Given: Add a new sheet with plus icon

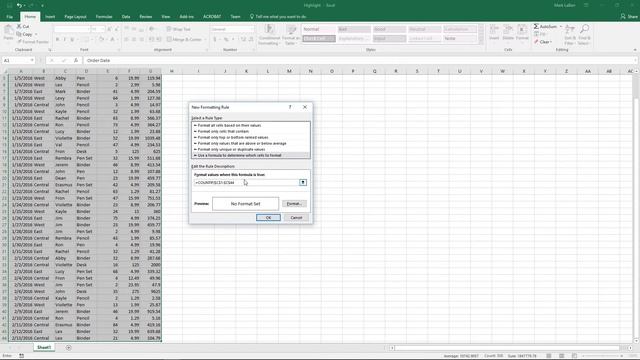Looking at the screenshot, I should click(x=69, y=348).
